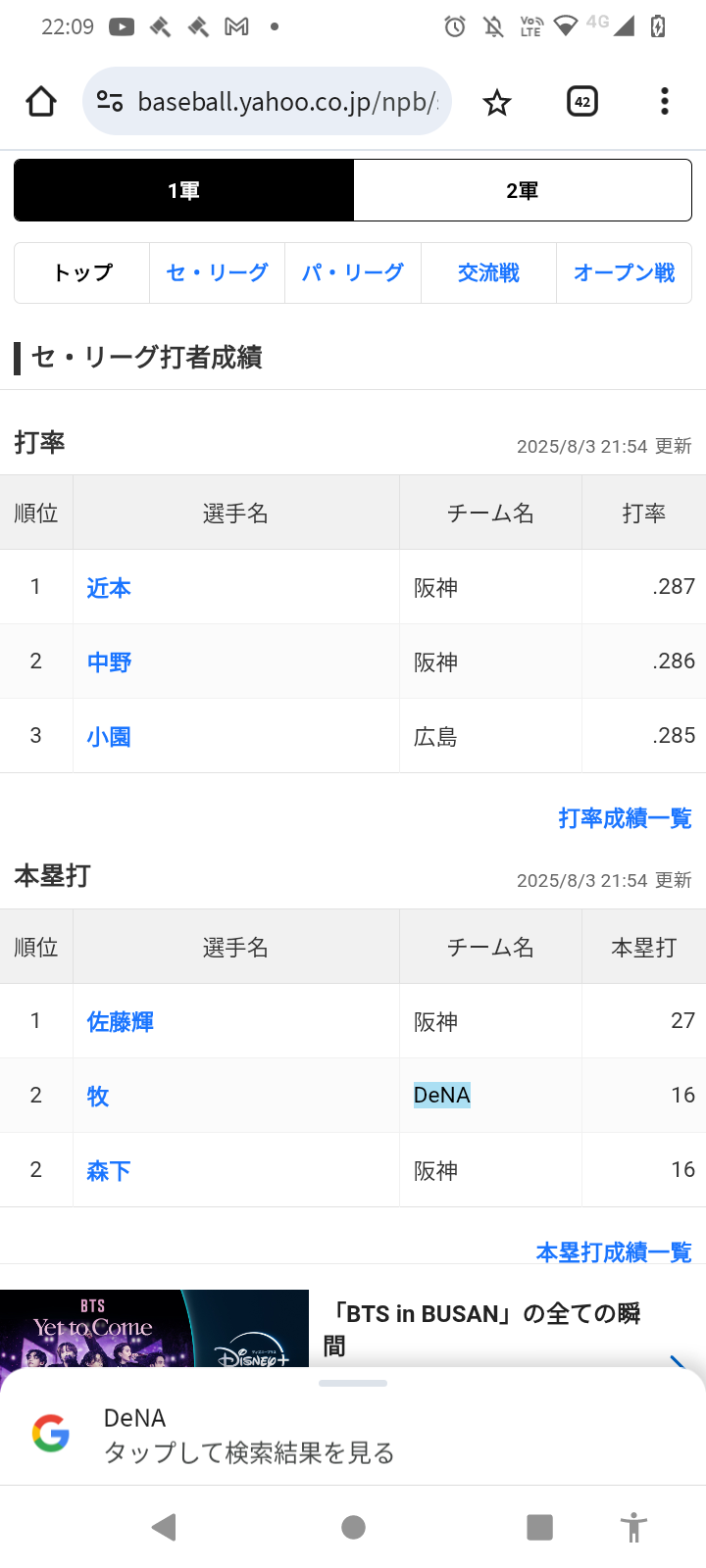Open the 打率成績一覧 link

pyautogui.click(x=627, y=818)
